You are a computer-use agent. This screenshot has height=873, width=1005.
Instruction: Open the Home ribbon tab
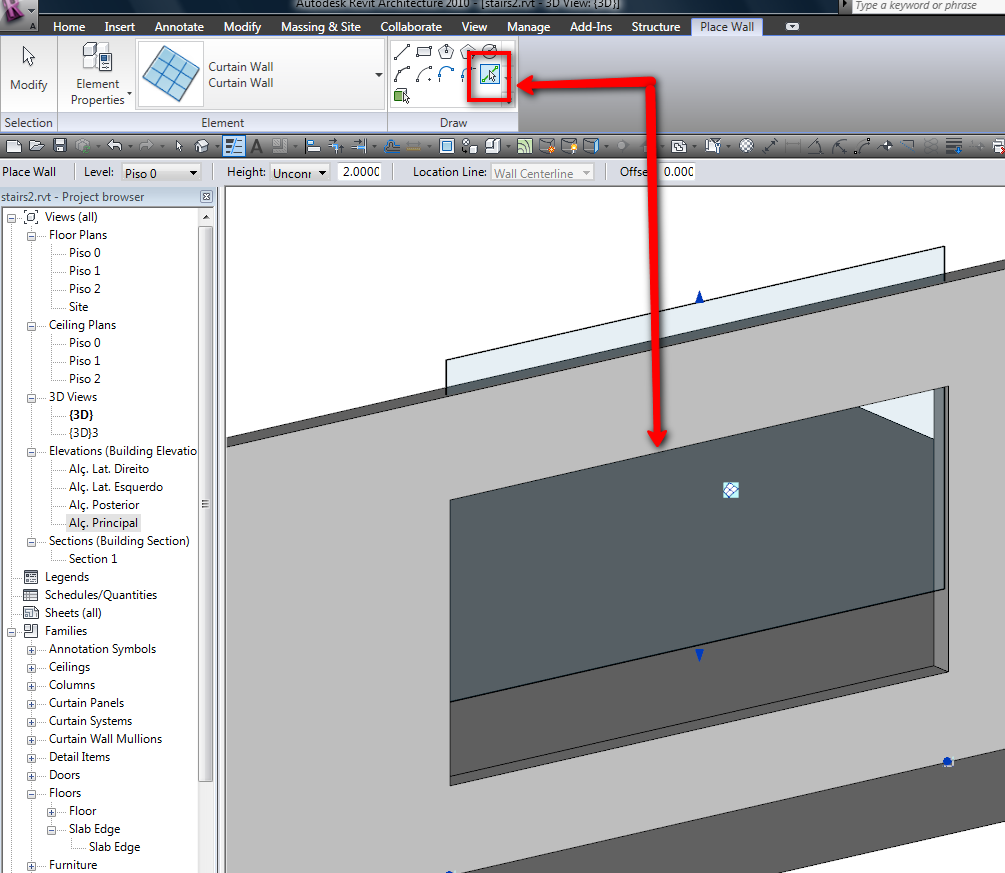point(69,27)
